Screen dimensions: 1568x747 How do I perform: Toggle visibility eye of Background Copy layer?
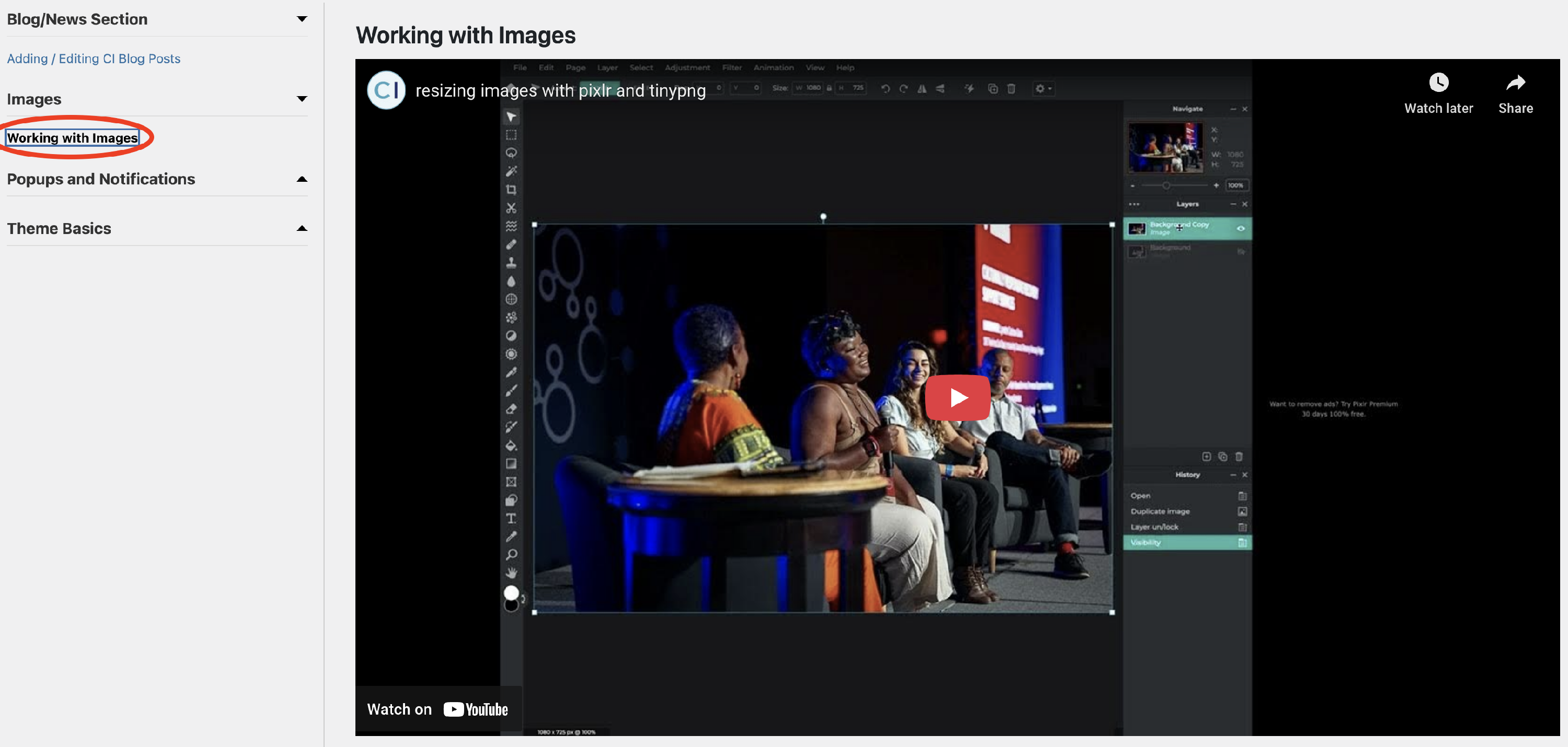coord(1240,228)
